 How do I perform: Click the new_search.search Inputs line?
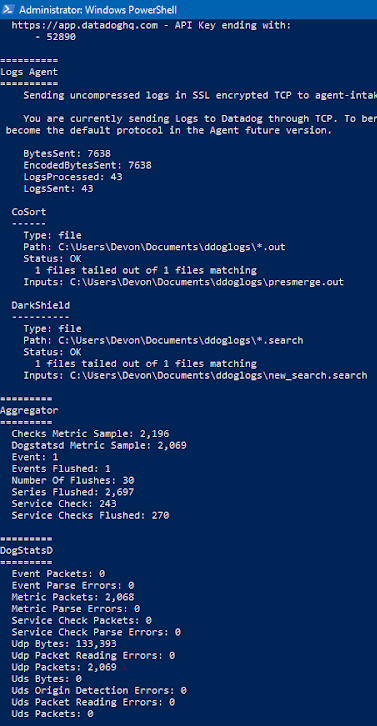[x=195, y=376]
